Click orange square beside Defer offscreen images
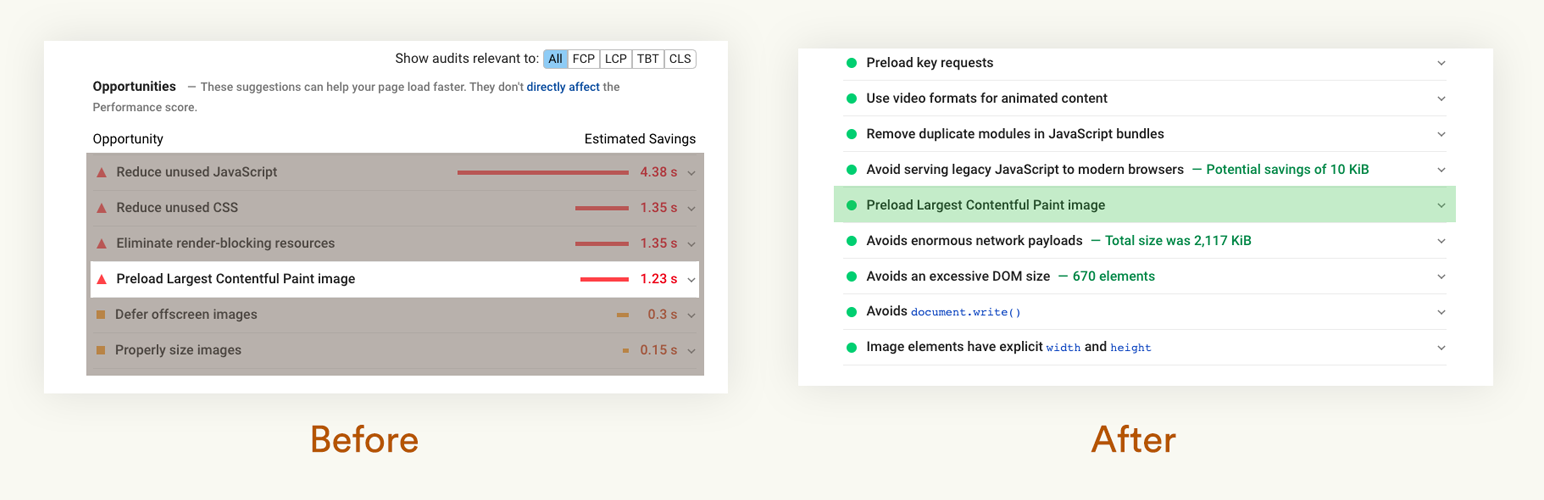The width and height of the screenshot is (1544, 500). point(101,315)
